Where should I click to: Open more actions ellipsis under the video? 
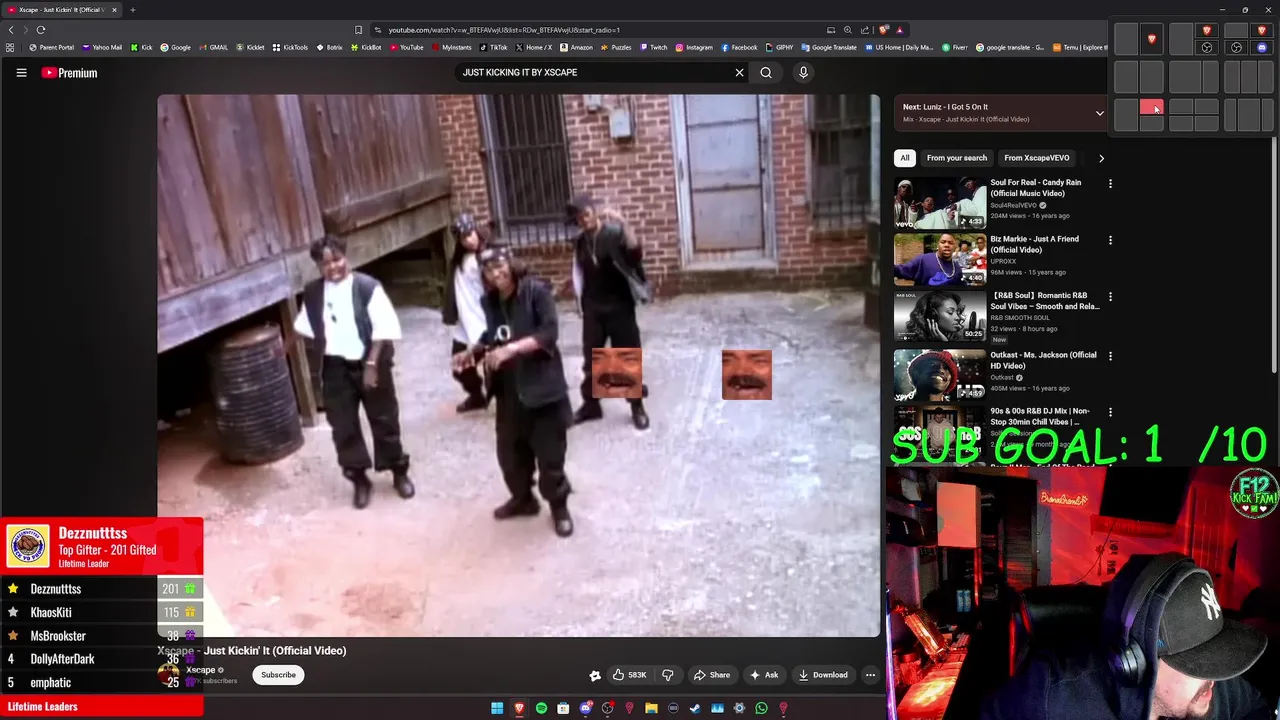point(870,675)
